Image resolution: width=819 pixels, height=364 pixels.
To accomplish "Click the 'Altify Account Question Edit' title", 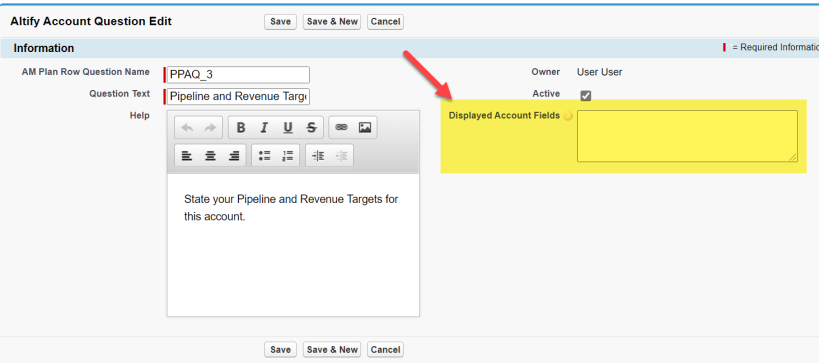I will click(x=91, y=21).
